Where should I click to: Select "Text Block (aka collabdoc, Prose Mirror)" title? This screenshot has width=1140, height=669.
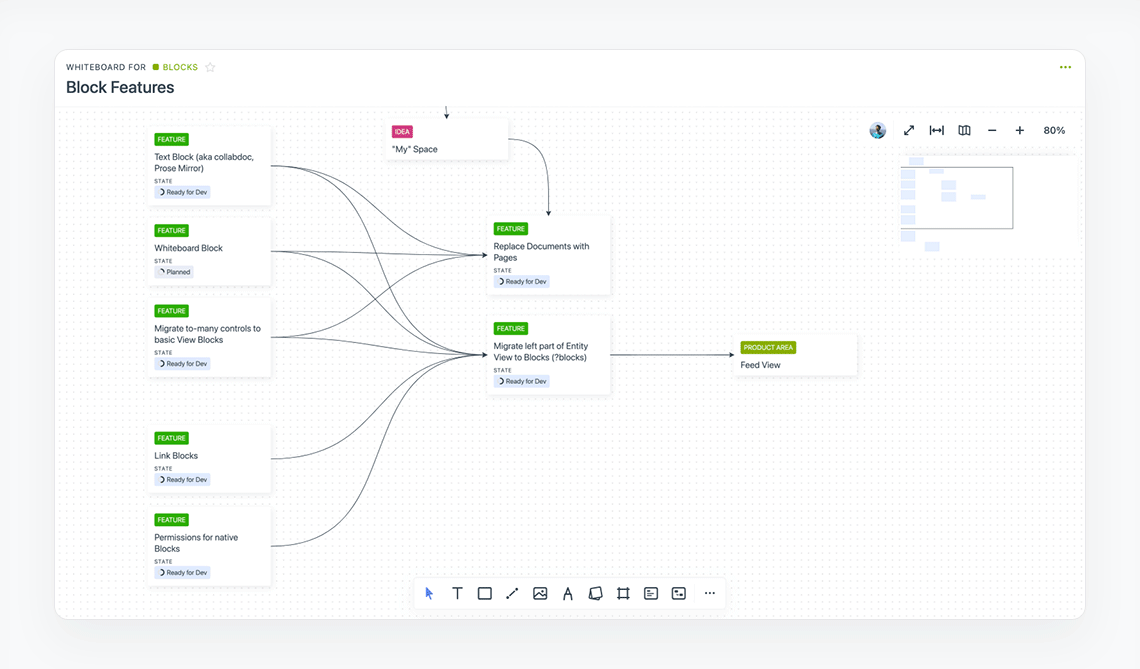tap(204, 162)
